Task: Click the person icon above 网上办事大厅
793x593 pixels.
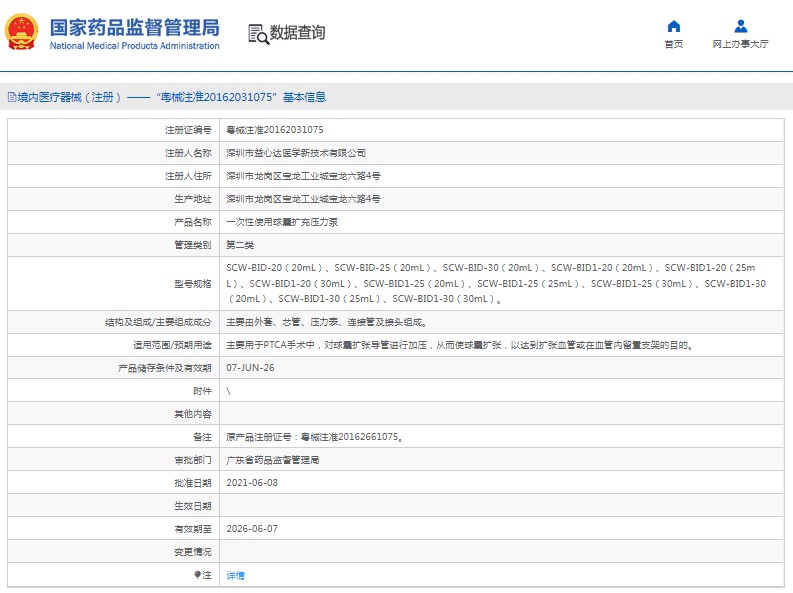Action: point(740,26)
